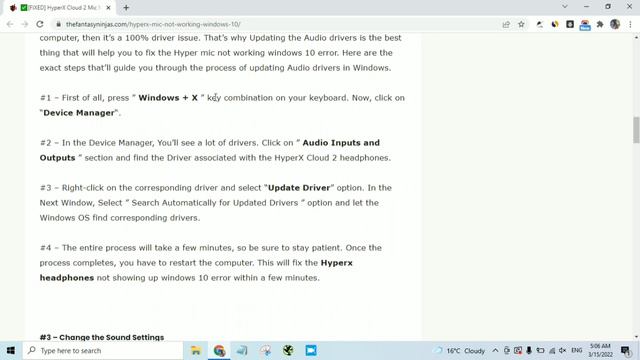This screenshot has height=360, width=640.
Task: Open the yellow and navy circular extension
Action: (x=555, y=24)
